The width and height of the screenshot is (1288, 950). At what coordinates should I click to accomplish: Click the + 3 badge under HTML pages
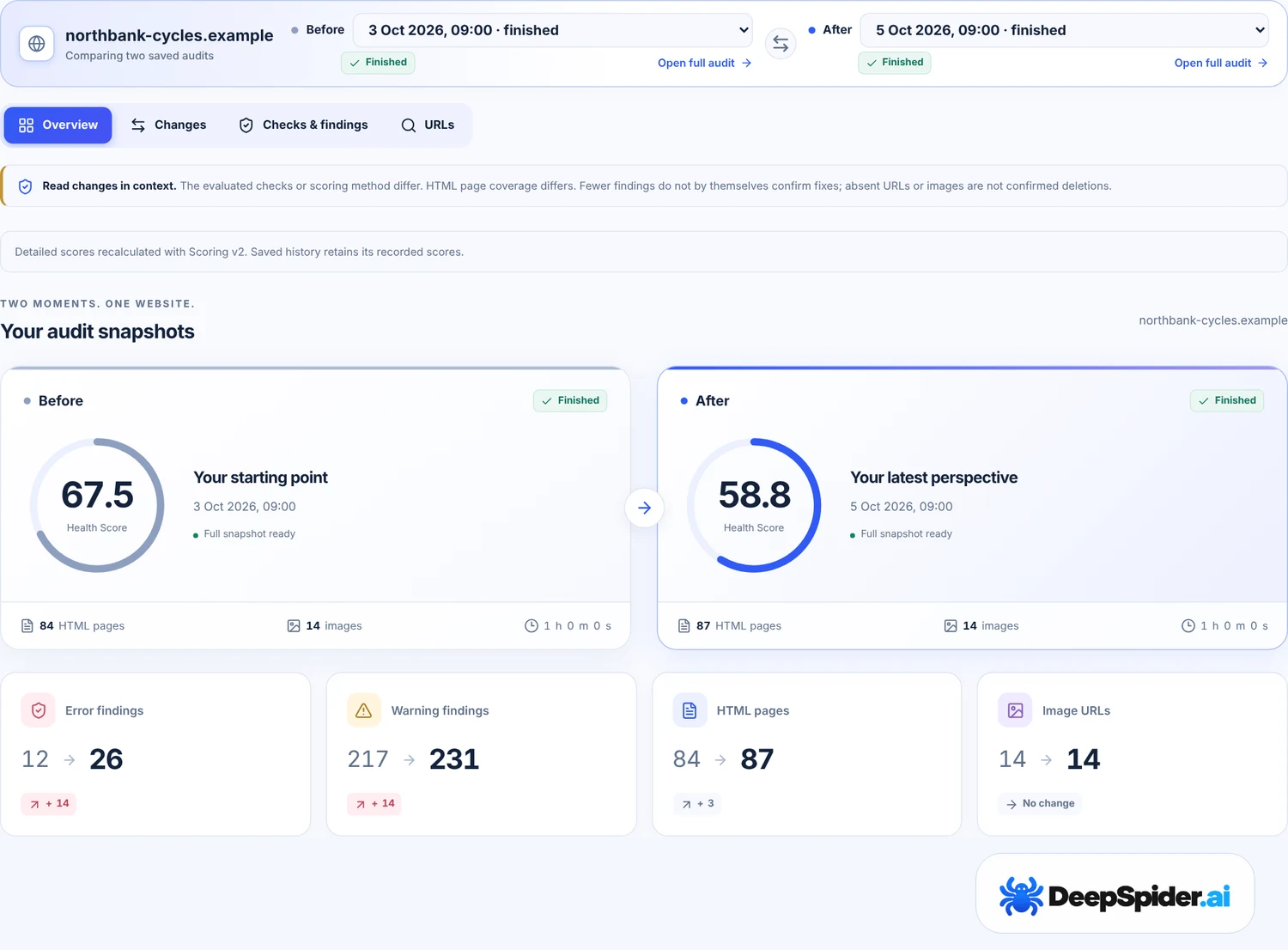(697, 804)
